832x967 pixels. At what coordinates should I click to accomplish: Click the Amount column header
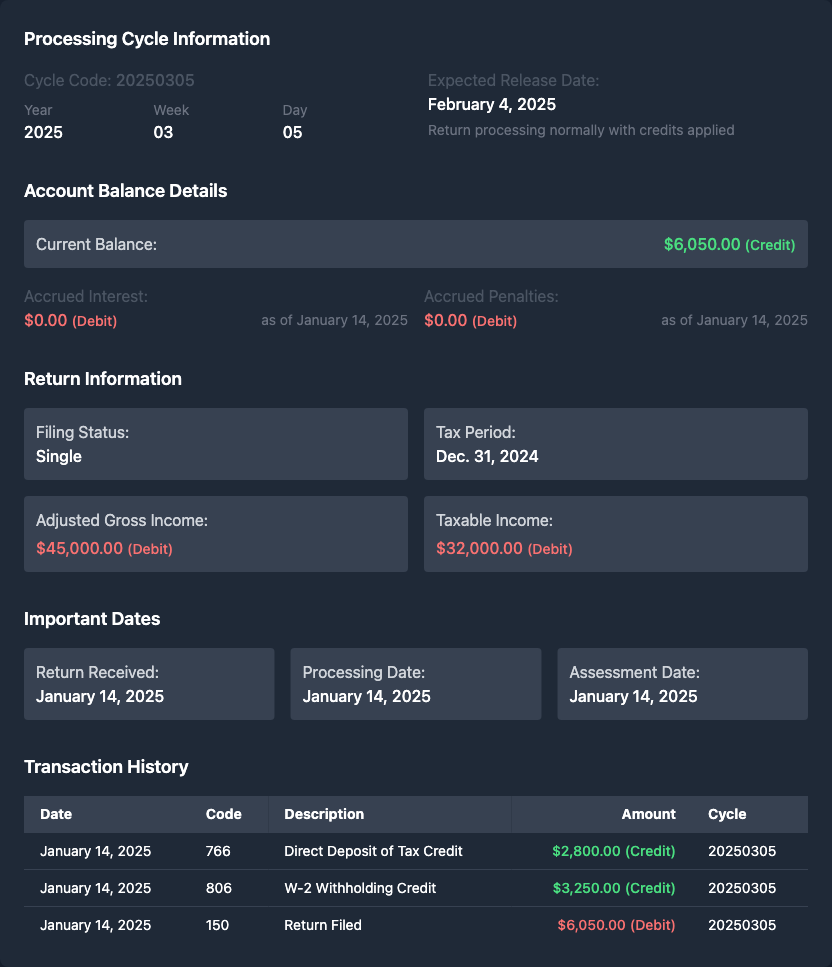648,814
